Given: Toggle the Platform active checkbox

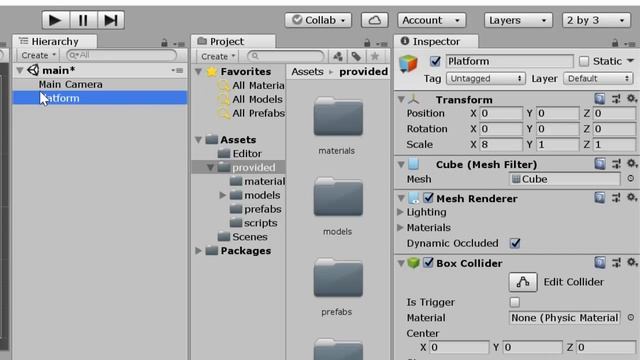Looking at the screenshot, I should (x=435, y=61).
